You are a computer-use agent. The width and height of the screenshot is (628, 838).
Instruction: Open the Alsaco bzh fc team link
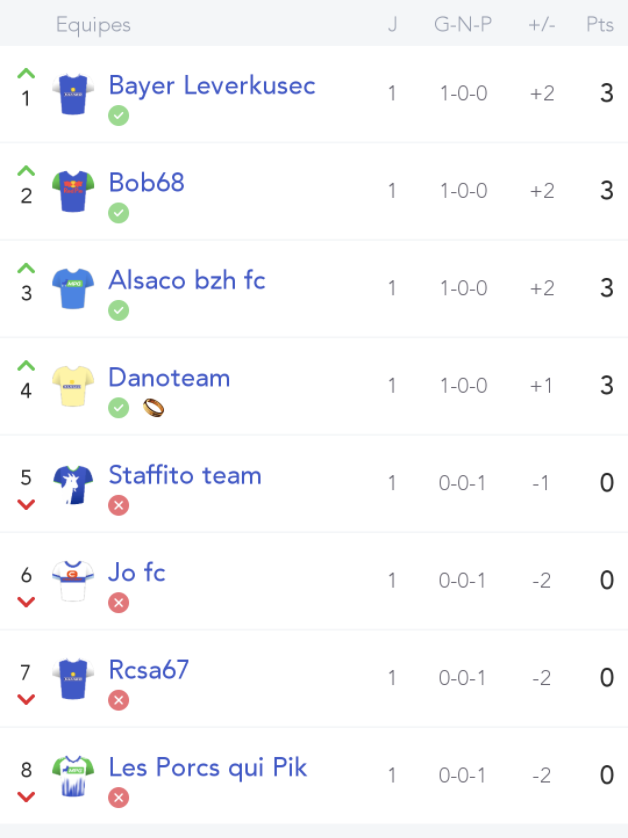coord(187,280)
